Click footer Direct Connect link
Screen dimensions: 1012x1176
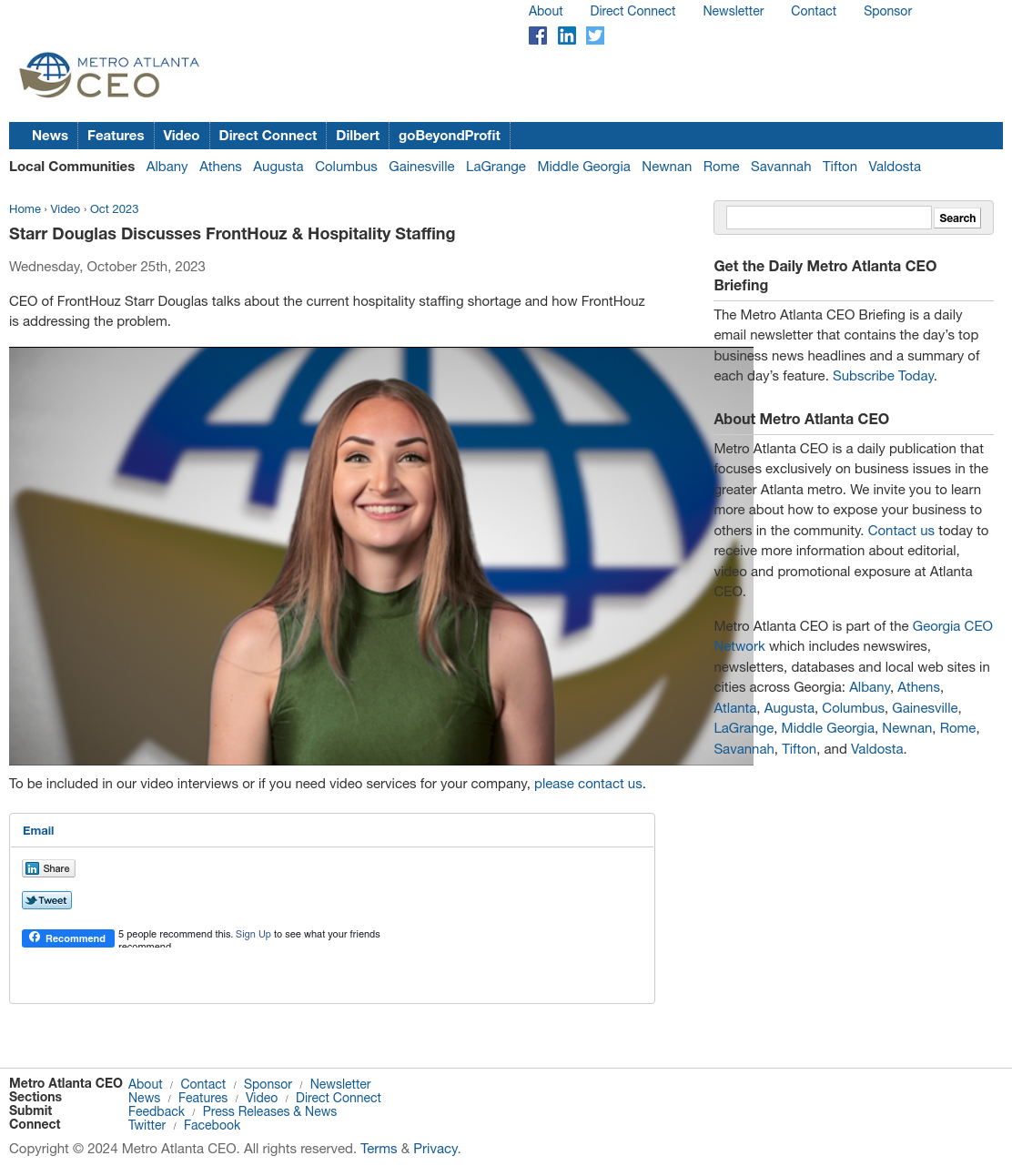pyautogui.click(x=339, y=1098)
